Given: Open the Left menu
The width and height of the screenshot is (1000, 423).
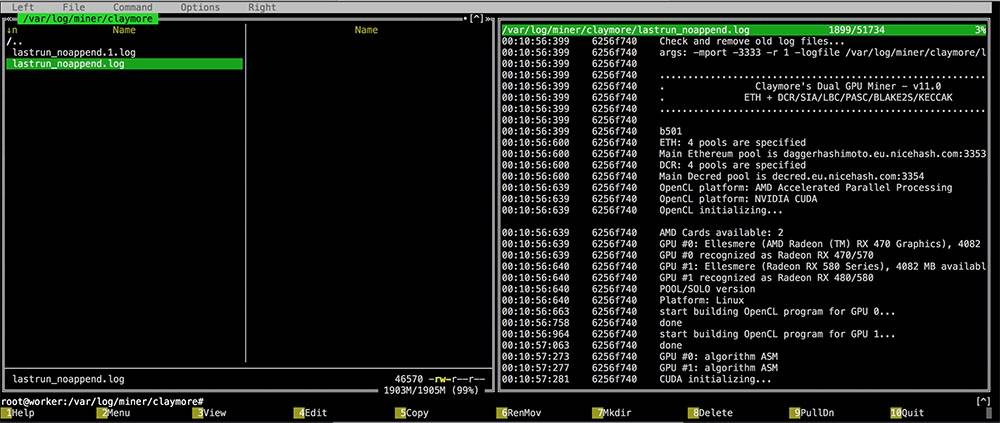Looking at the screenshot, I should tap(23, 7).
